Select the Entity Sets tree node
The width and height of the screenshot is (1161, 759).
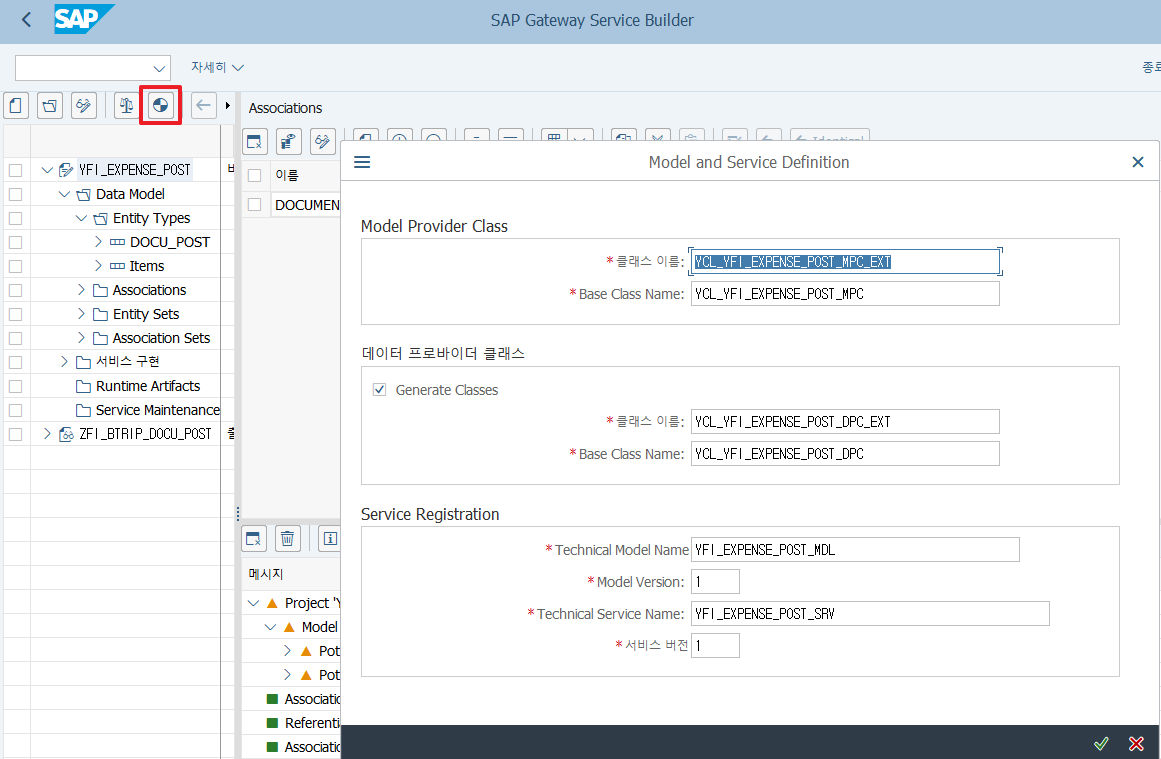146,314
